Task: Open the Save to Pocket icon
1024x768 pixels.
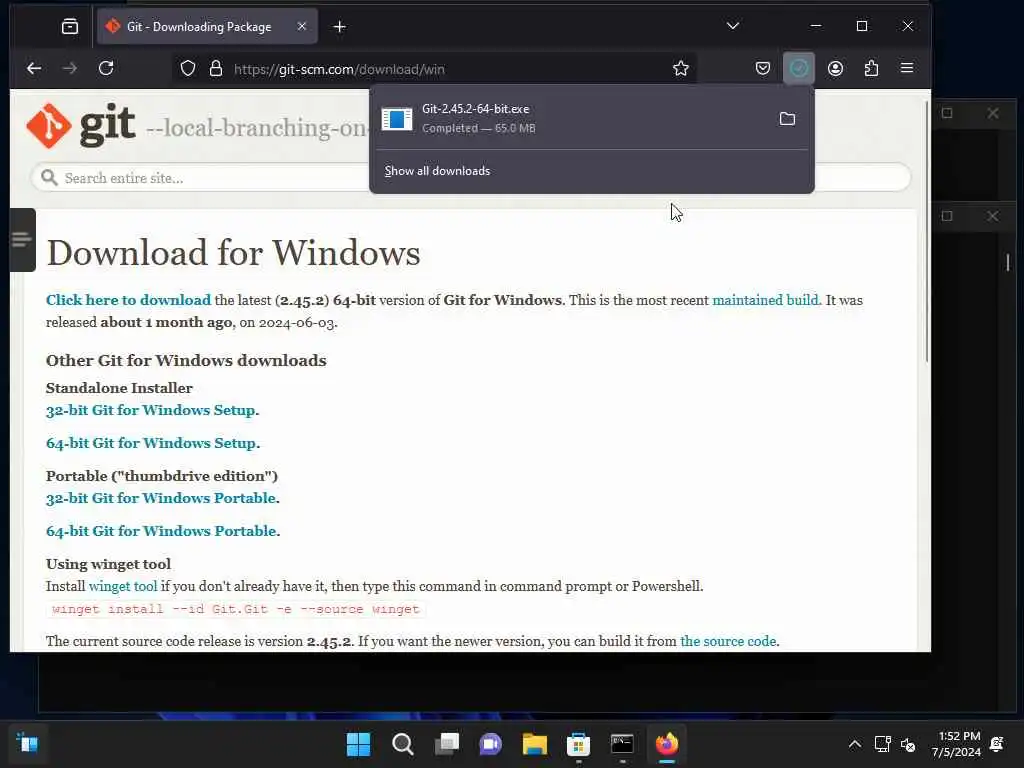Action: (762, 68)
